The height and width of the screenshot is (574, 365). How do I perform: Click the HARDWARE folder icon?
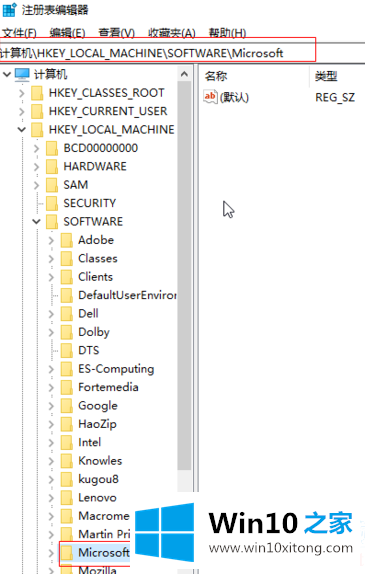(52, 167)
